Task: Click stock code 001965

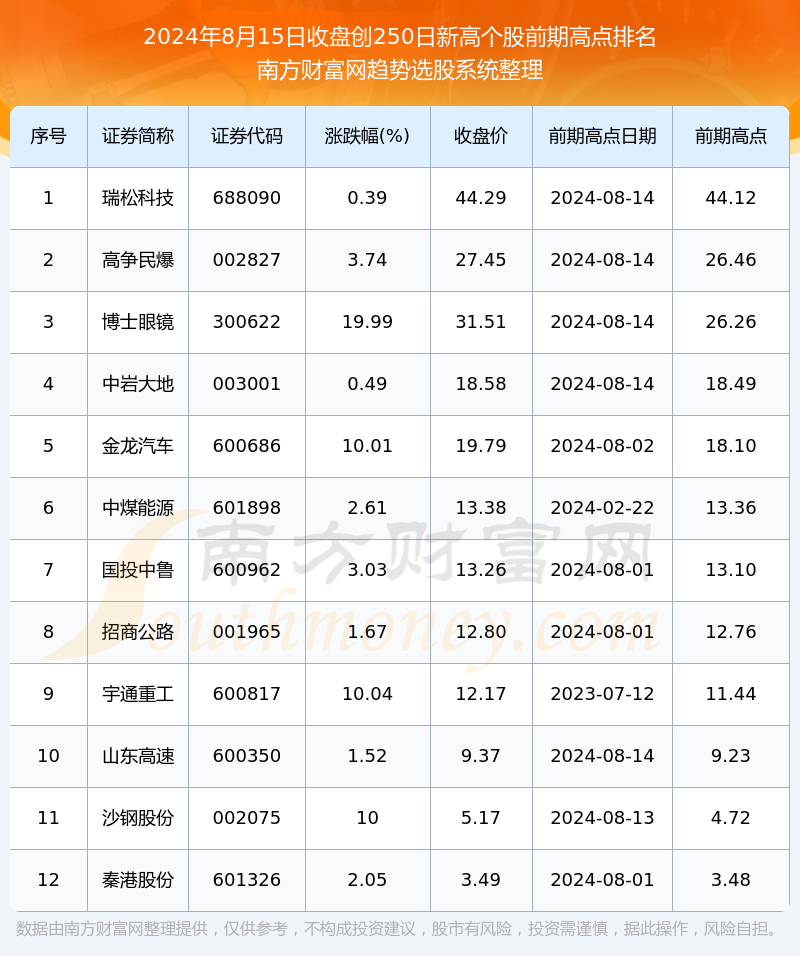Action: click(x=247, y=632)
